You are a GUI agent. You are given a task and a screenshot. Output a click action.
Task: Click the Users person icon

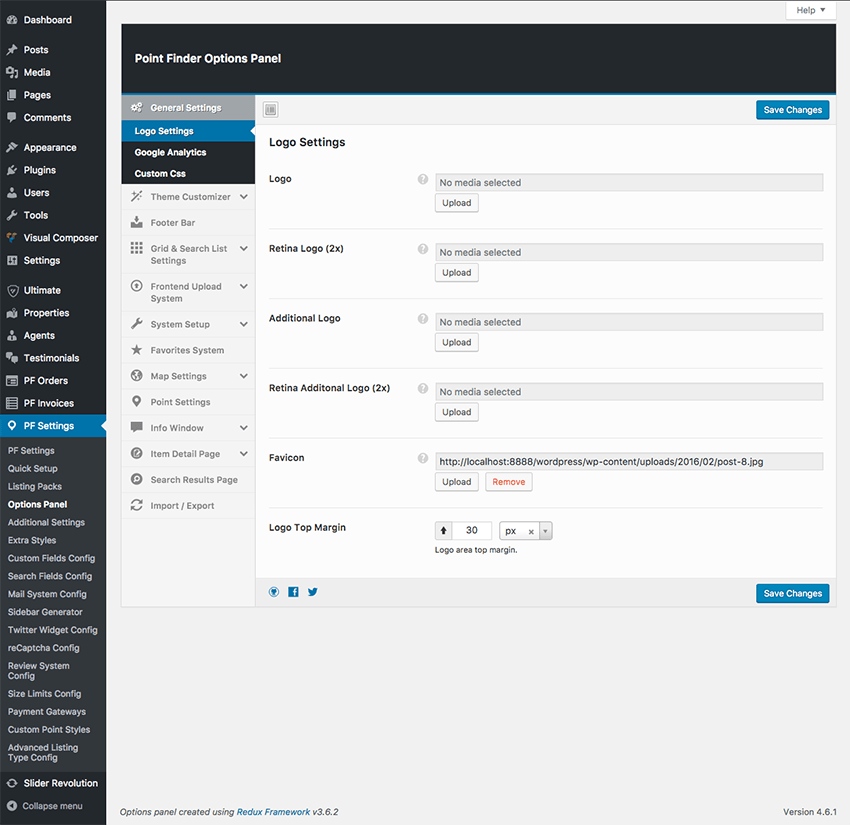pyautogui.click(x=12, y=193)
